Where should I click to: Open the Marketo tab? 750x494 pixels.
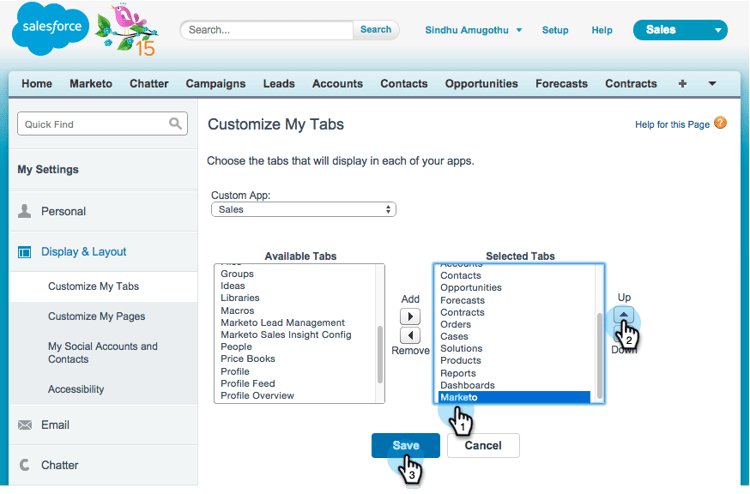(x=91, y=84)
